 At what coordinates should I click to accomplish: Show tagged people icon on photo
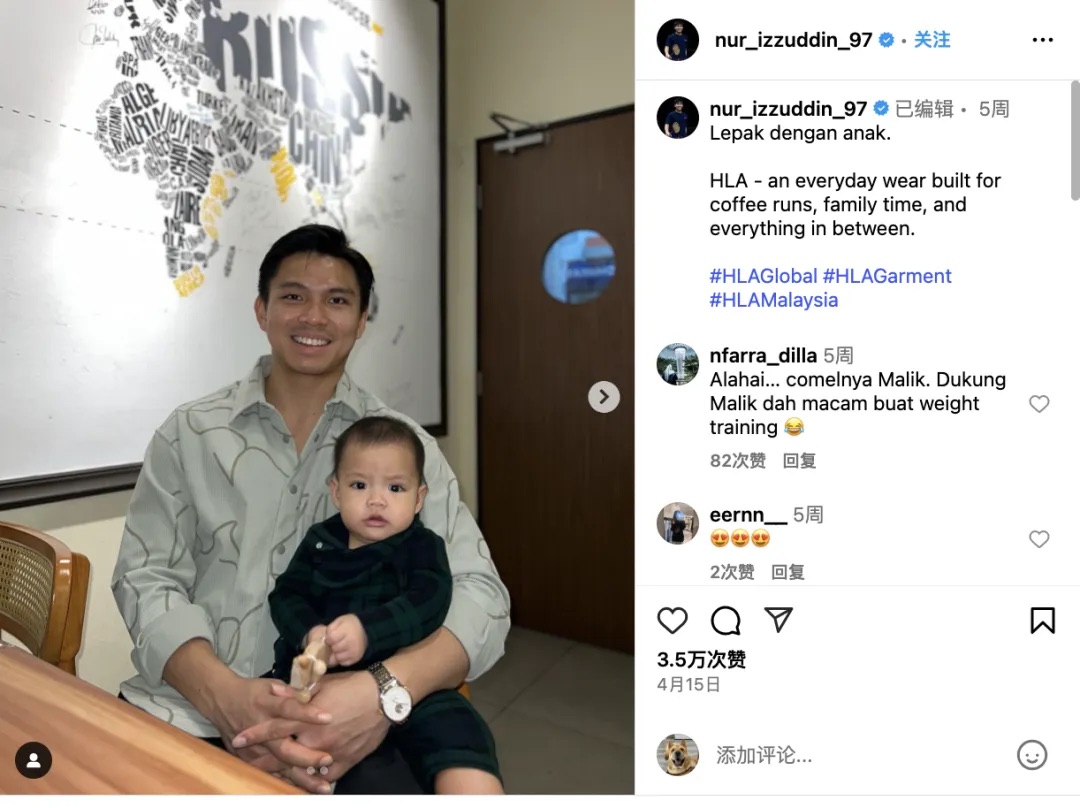pos(33,760)
